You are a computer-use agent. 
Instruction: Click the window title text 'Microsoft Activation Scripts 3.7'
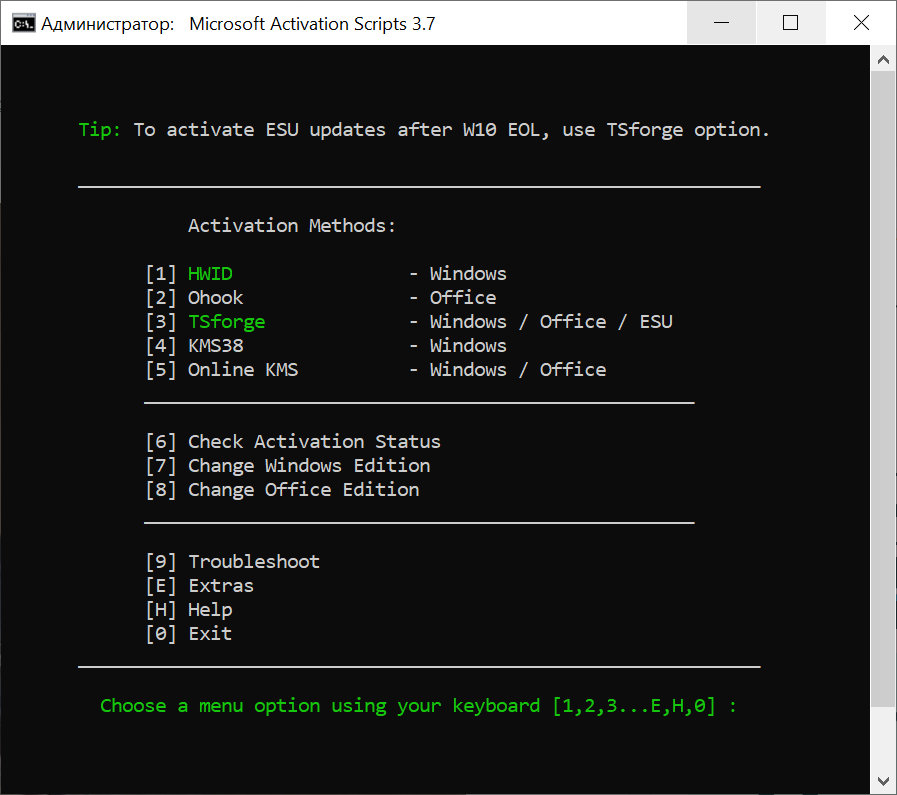click(x=312, y=24)
